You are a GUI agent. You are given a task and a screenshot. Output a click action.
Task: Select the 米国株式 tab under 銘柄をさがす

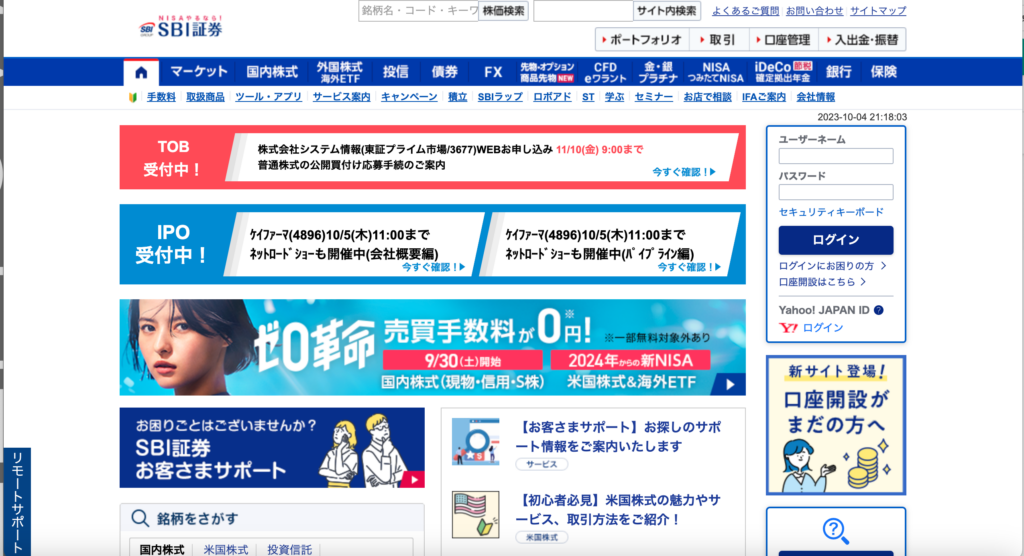pyautogui.click(x=225, y=549)
